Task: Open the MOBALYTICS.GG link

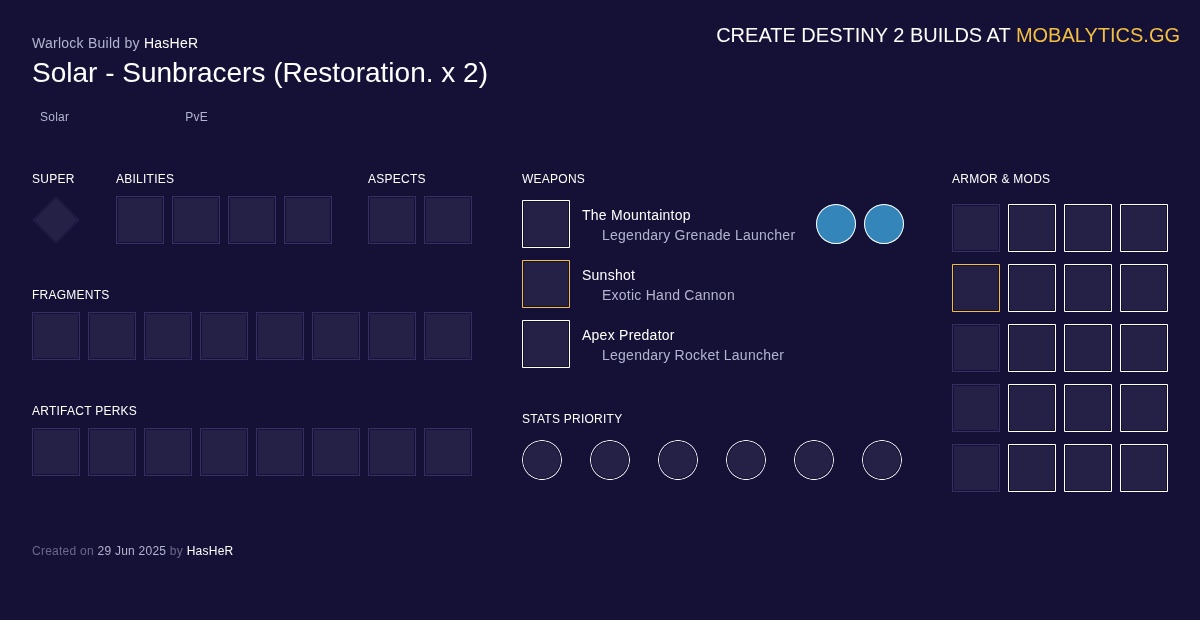Action: 1098,35
